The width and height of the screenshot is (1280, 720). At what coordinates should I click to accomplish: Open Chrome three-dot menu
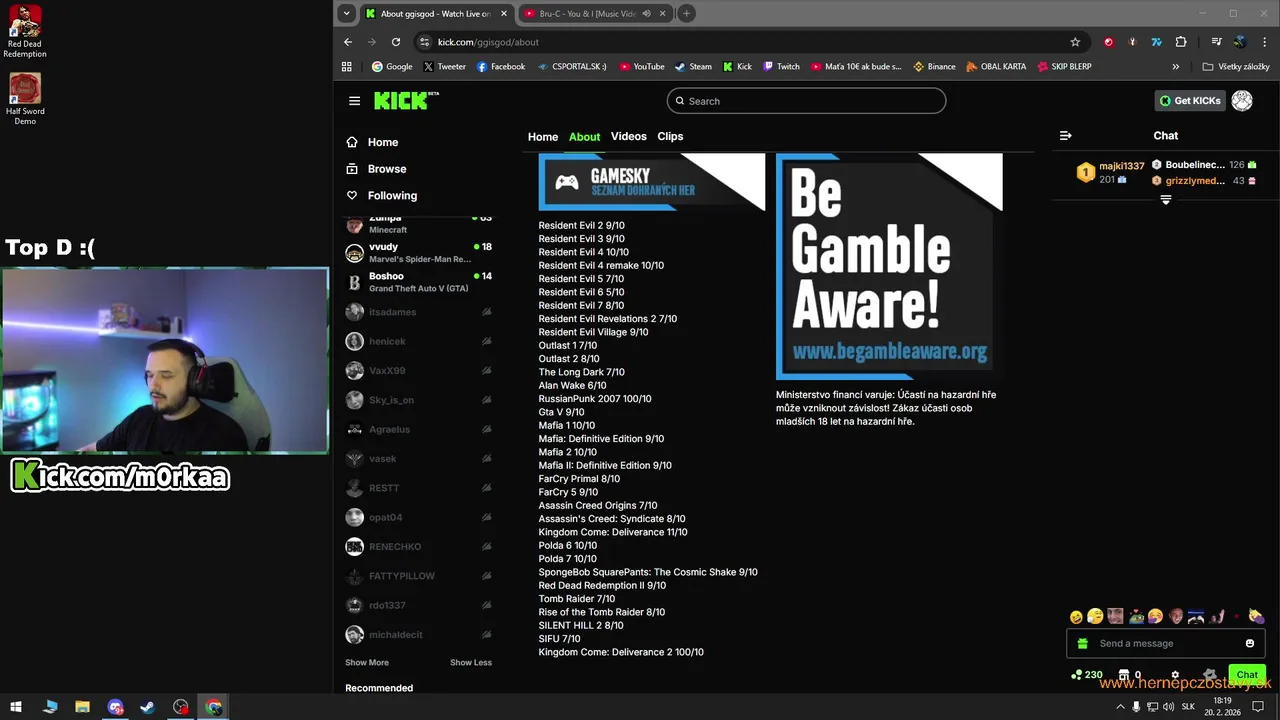tap(1263, 42)
